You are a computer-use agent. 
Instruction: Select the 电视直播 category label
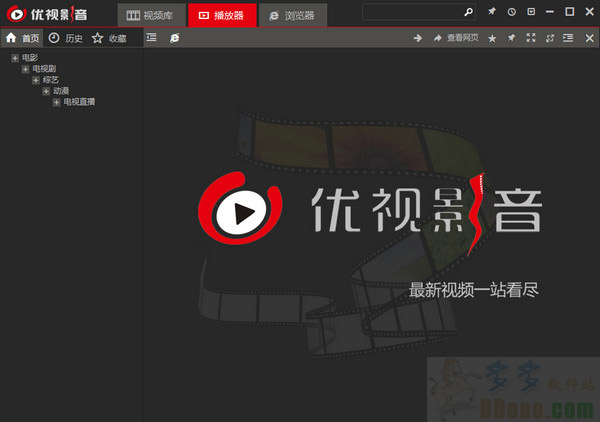[79, 102]
